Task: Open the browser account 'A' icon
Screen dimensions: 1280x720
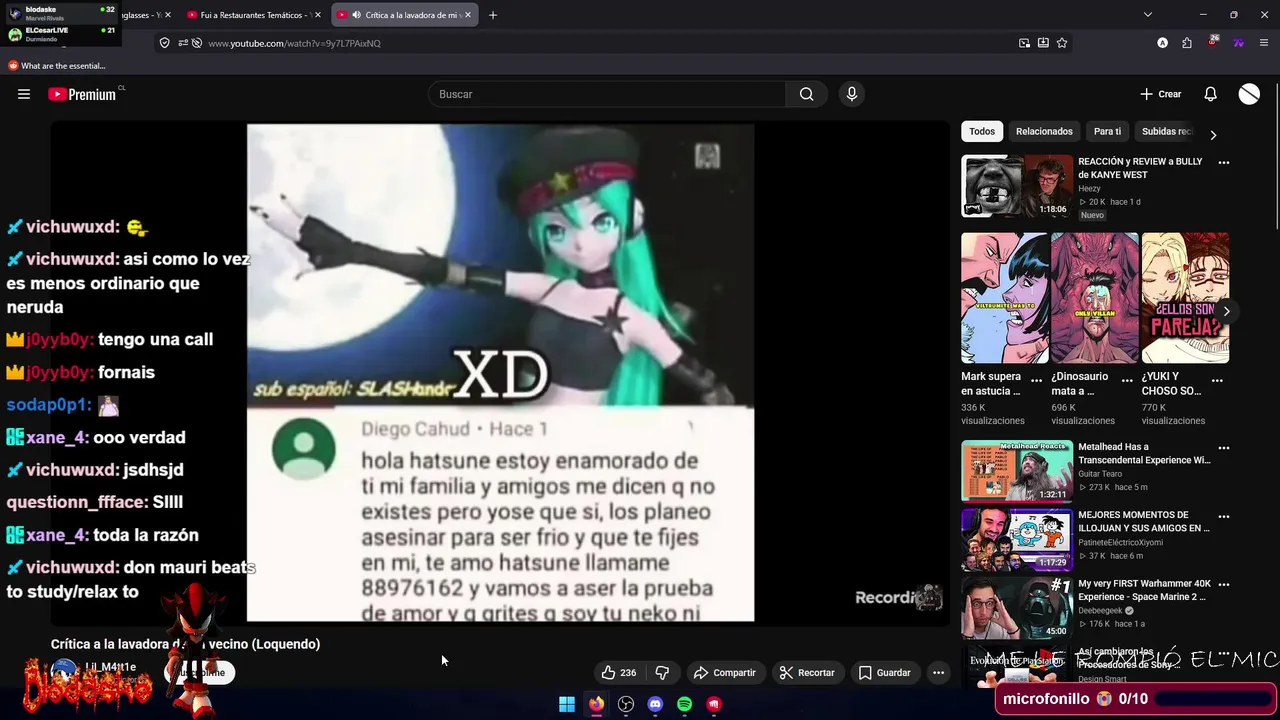Action: pos(1162,43)
